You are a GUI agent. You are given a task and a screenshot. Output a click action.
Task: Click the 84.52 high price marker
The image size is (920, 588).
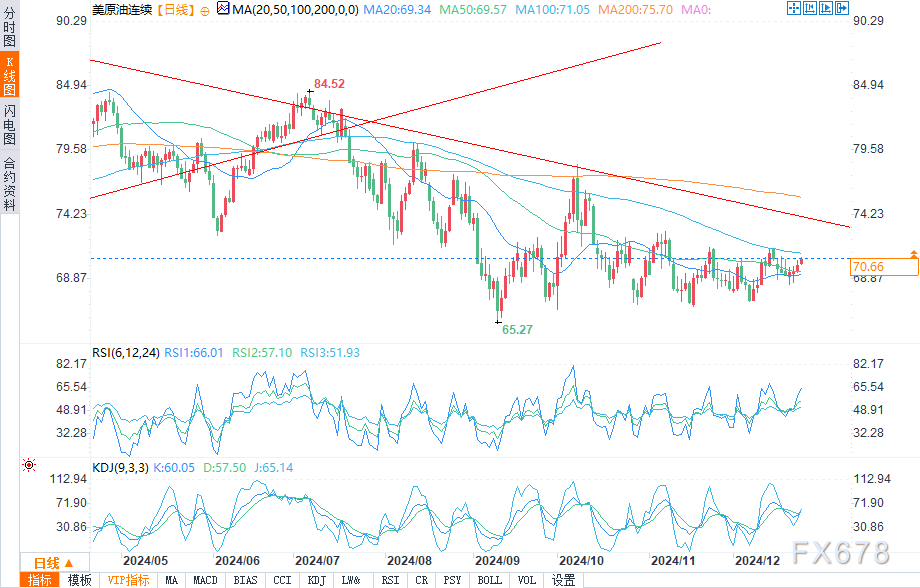[329, 84]
